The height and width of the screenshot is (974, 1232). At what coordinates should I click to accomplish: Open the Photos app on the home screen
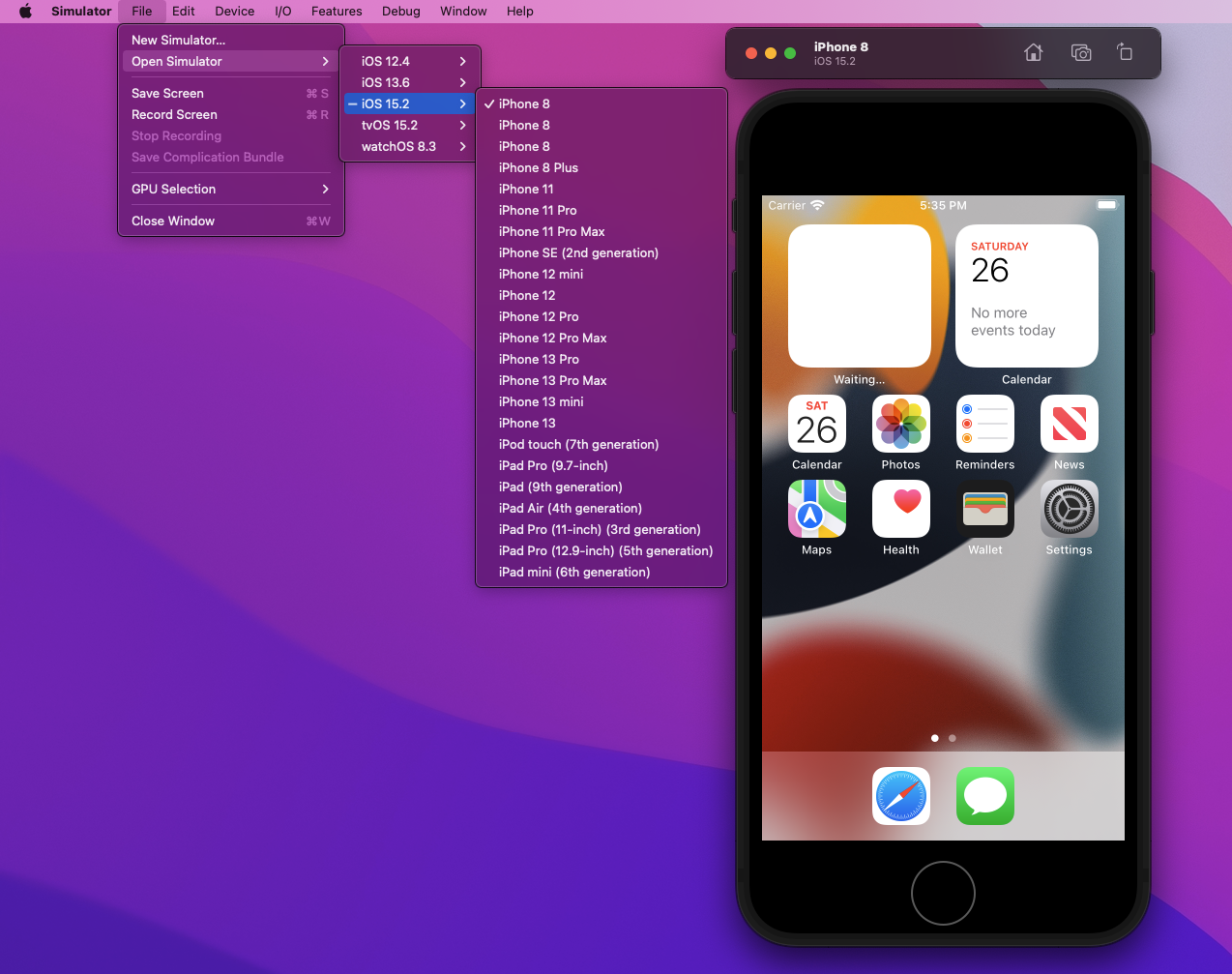(900, 424)
